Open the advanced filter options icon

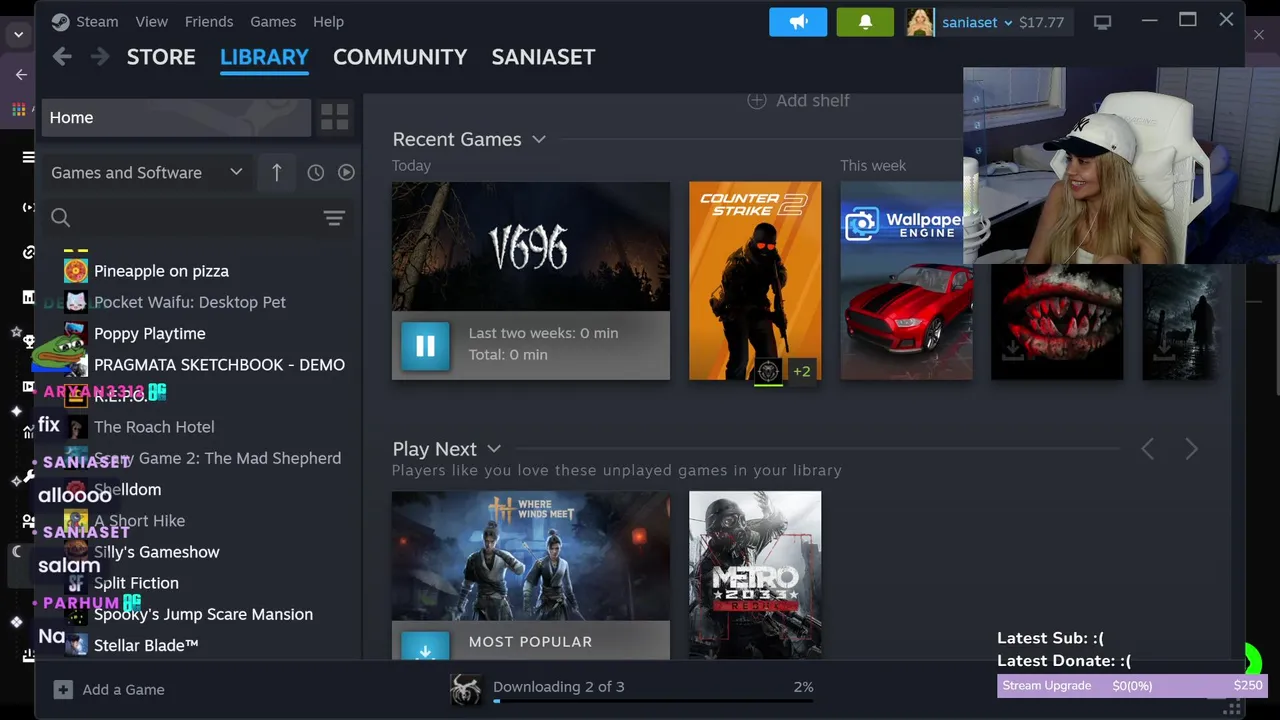(x=334, y=218)
